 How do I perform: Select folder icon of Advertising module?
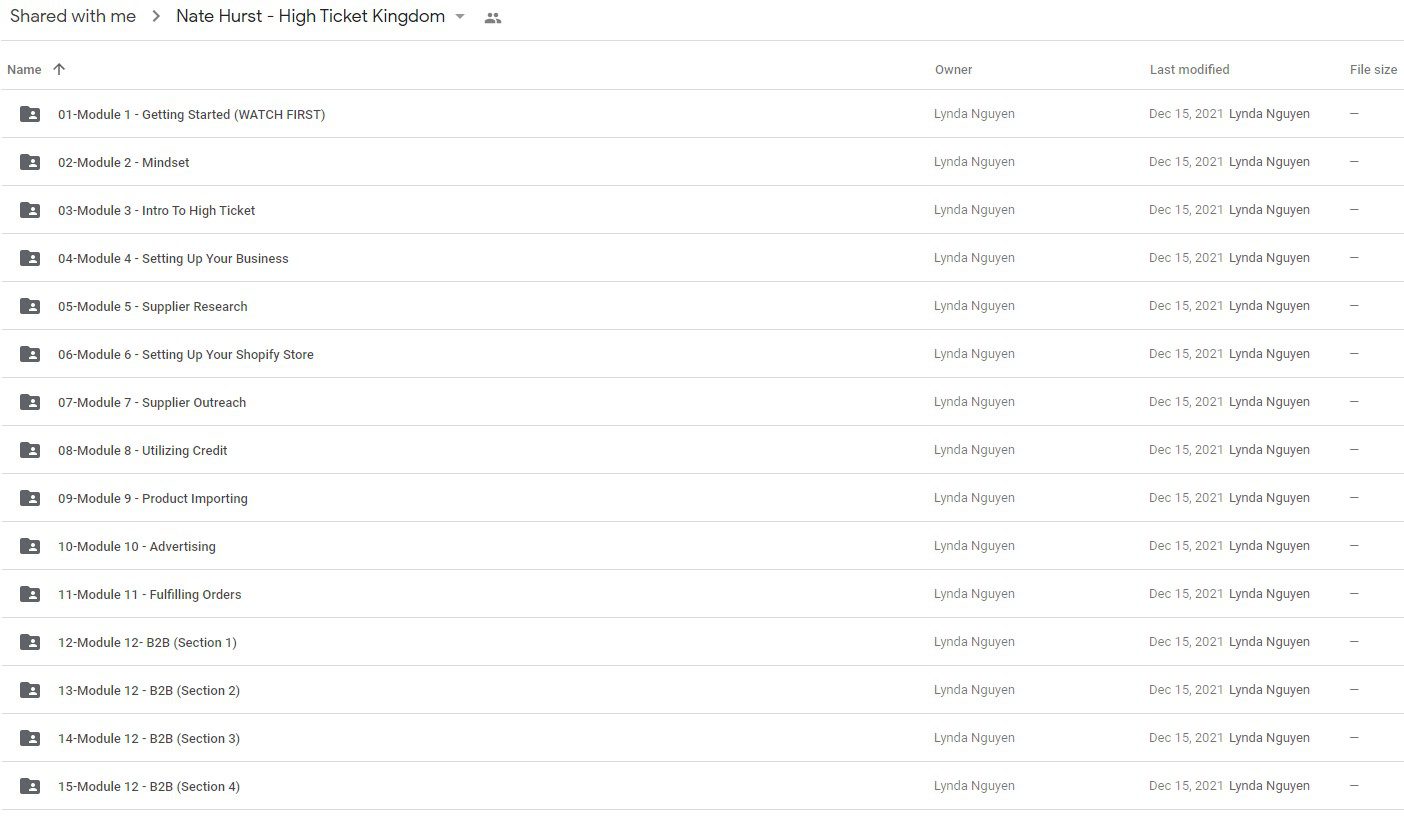pos(30,546)
